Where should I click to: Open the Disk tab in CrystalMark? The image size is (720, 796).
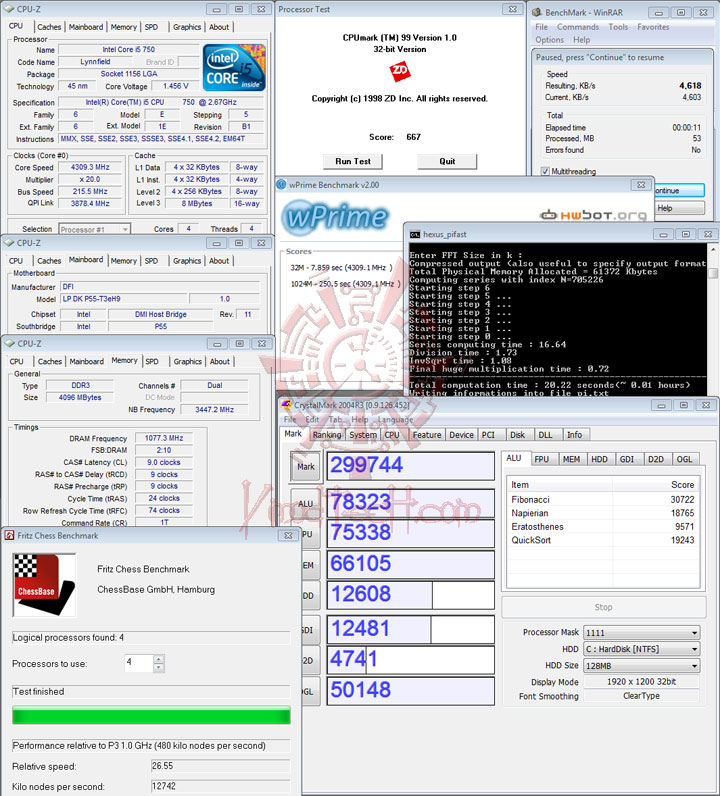[517, 435]
